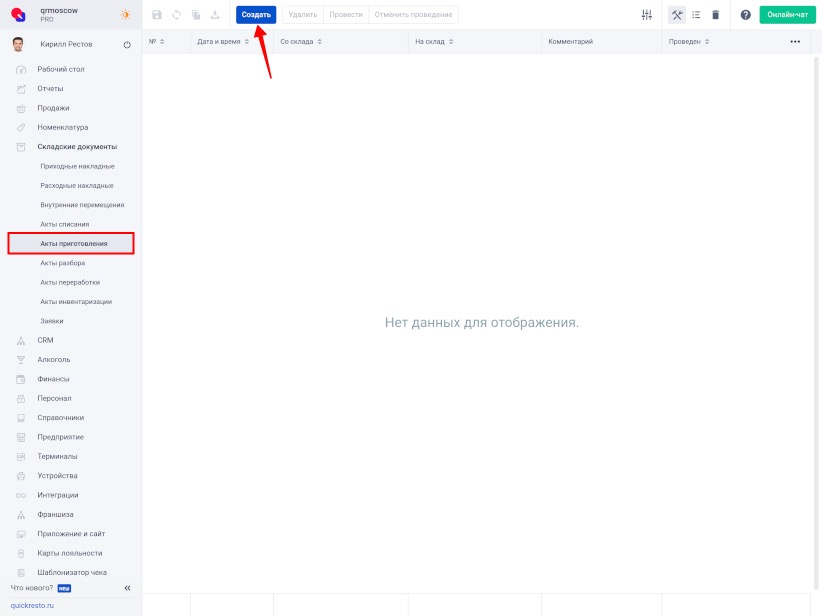Click the Удалить button
Image resolution: width=822 pixels, height=616 pixels.
[x=303, y=15]
